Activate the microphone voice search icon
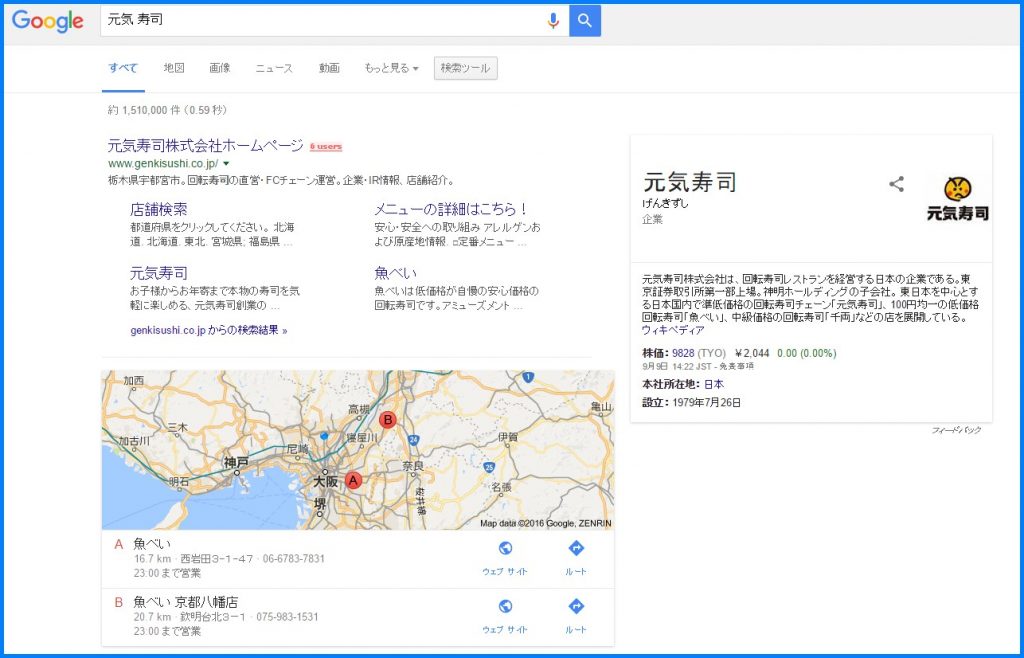1024x658 pixels. [x=553, y=20]
